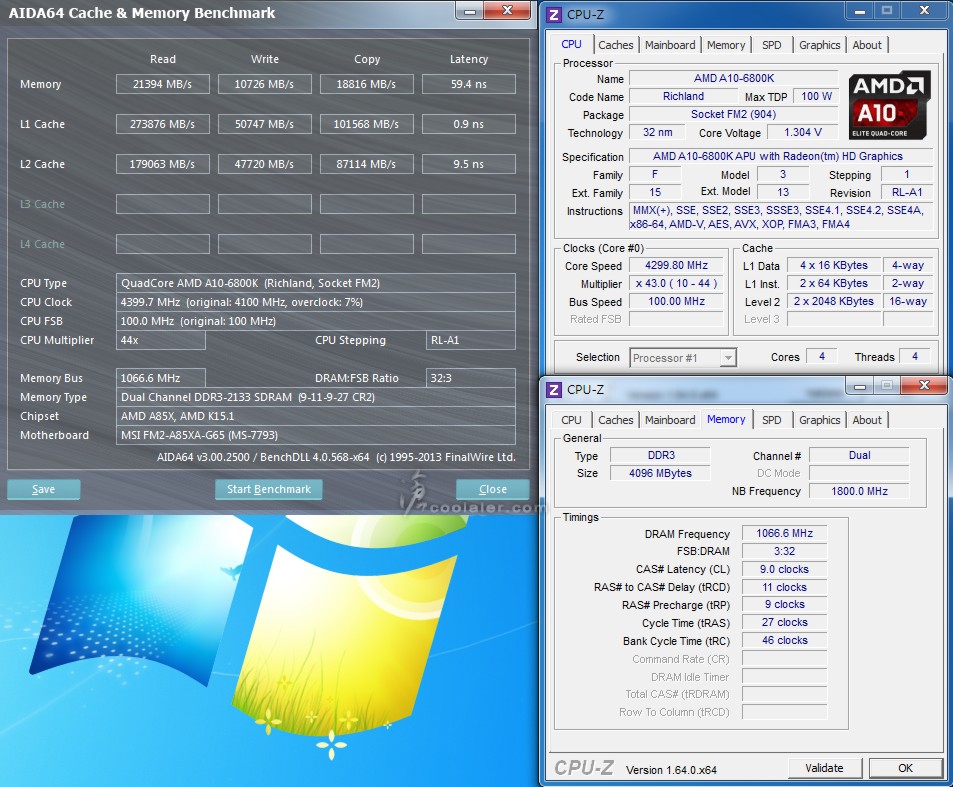Click DRAM Frequency value 1066.6 MHz
The width and height of the screenshot is (953, 787).
(785, 534)
